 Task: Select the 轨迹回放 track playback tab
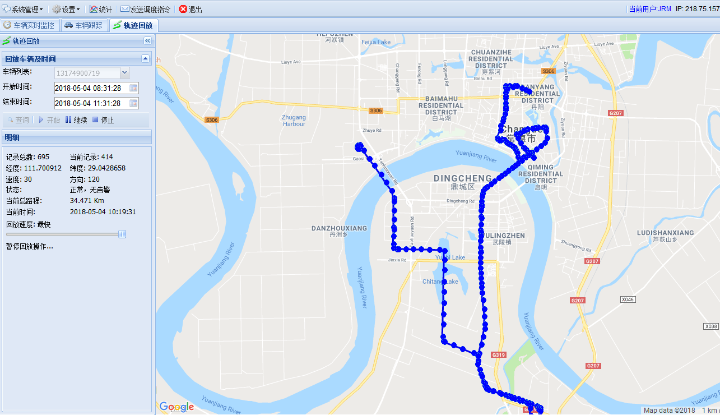133,25
